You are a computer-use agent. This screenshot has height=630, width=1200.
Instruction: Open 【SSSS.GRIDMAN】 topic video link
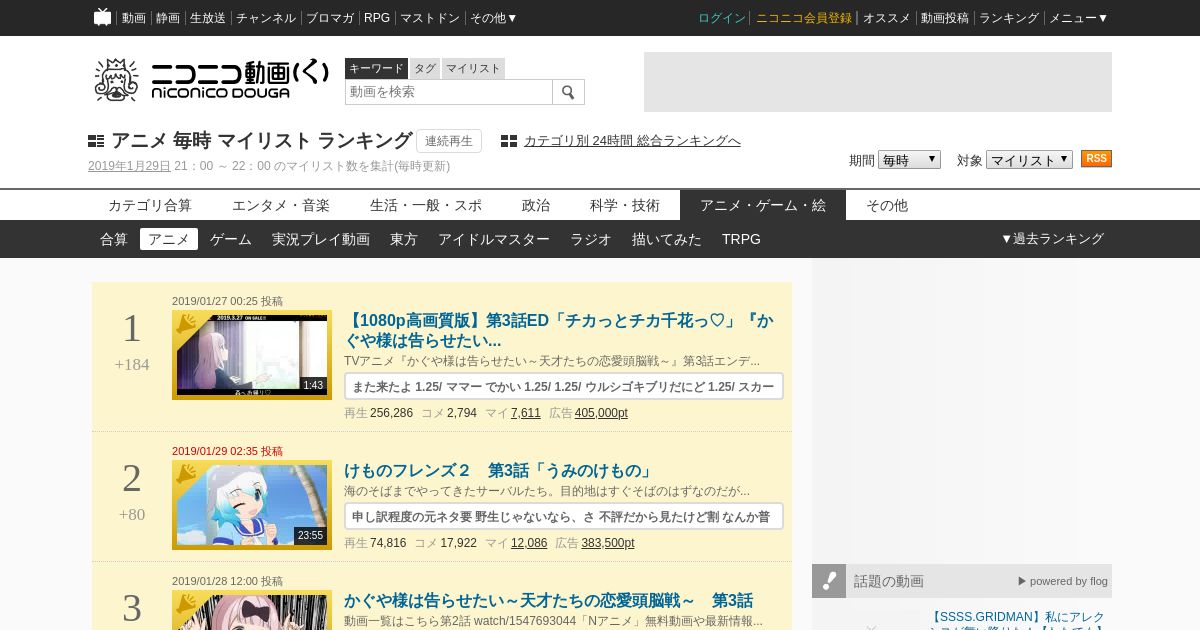1016,620
